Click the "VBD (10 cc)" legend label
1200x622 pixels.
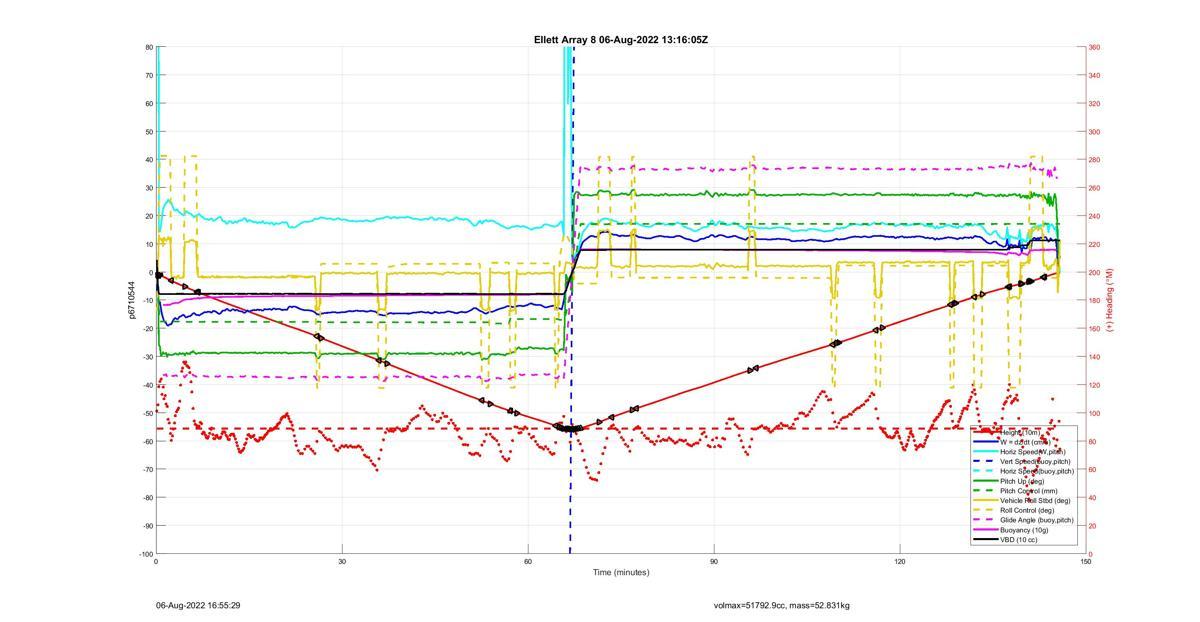(x=1019, y=540)
